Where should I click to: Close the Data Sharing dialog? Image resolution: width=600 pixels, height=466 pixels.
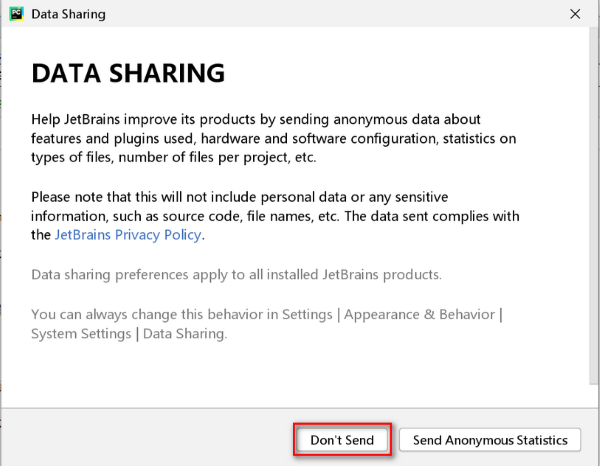click(x=575, y=15)
